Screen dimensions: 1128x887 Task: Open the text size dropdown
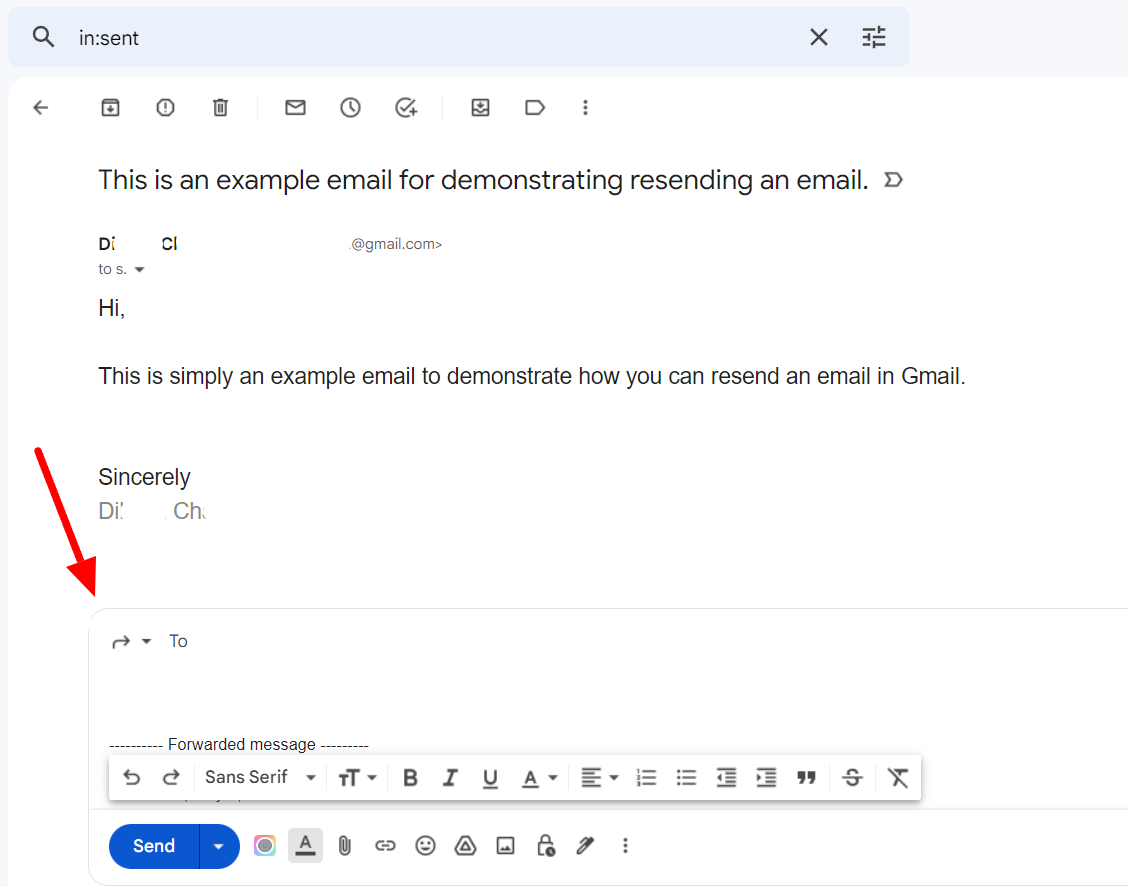pos(358,778)
